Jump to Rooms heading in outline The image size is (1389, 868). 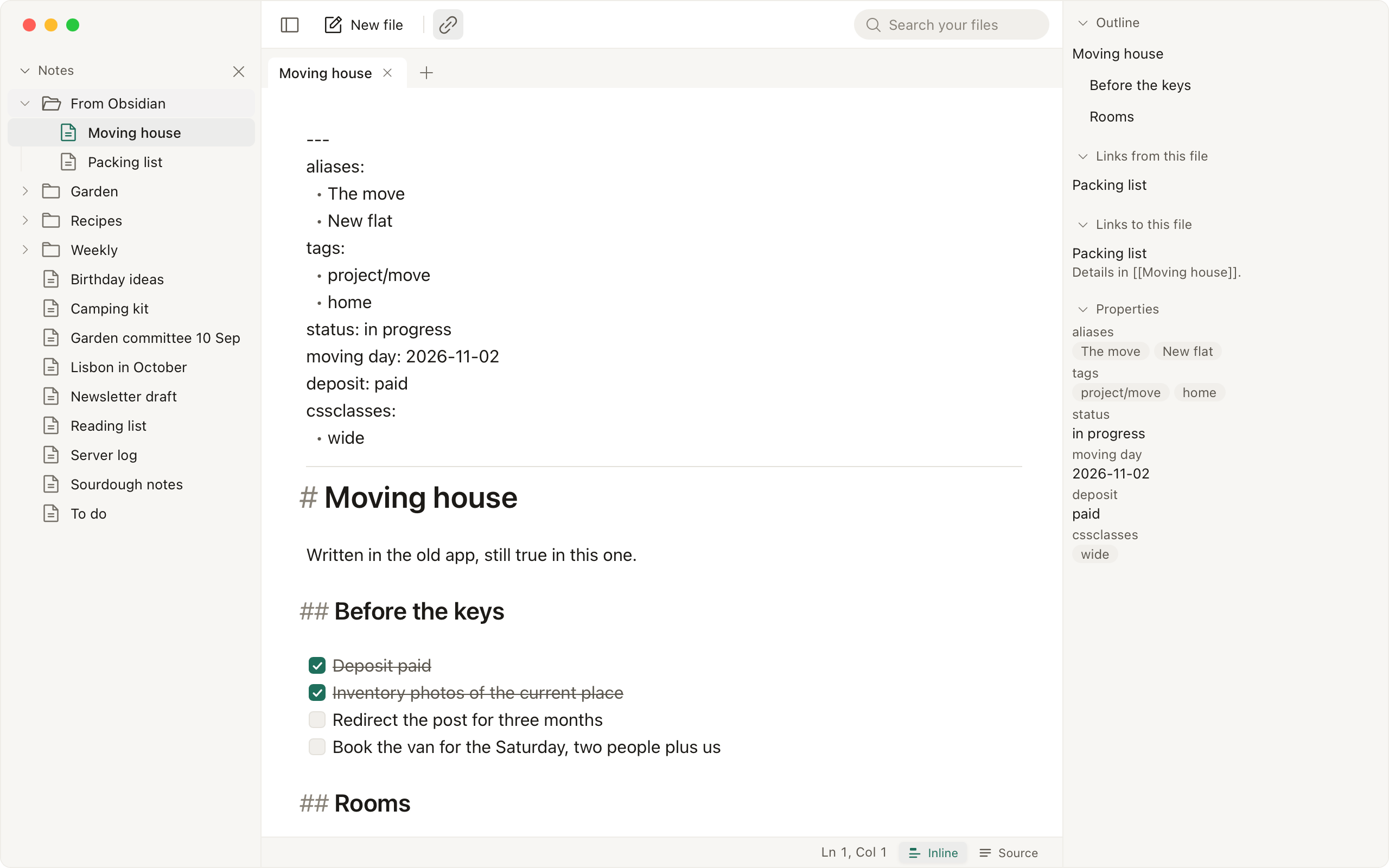coord(1111,117)
